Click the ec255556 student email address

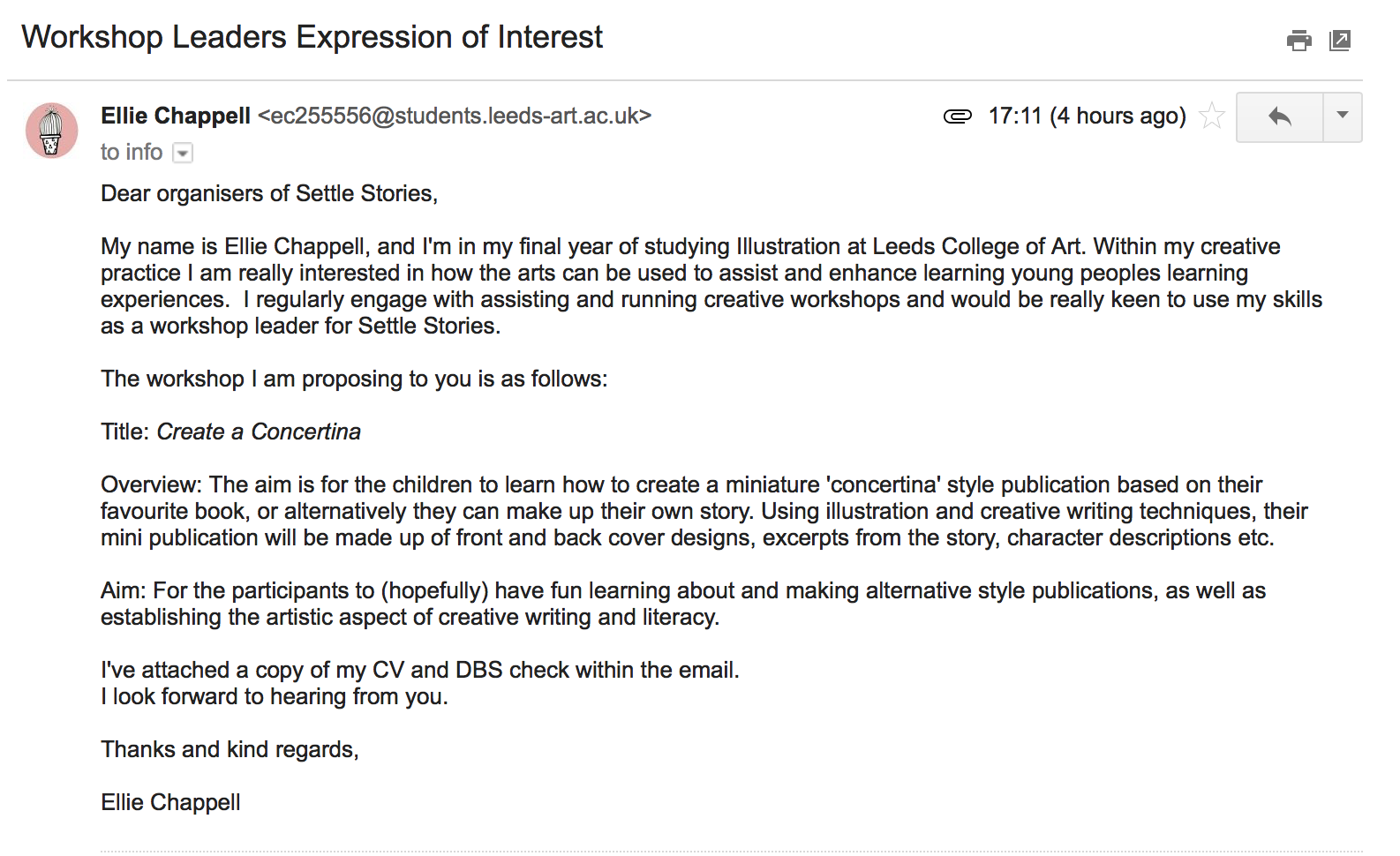click(454, 116)
